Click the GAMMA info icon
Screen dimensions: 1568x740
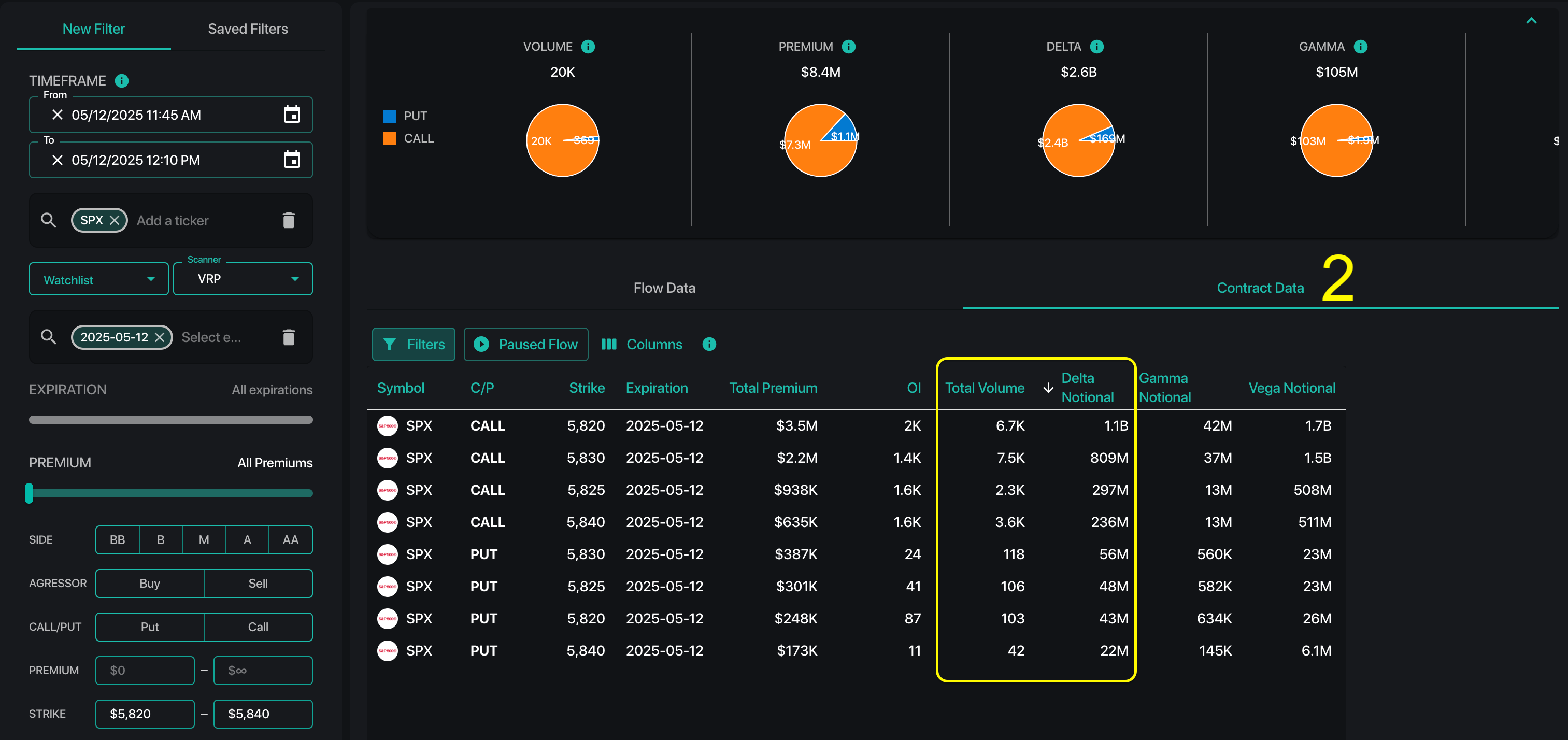1360,47
